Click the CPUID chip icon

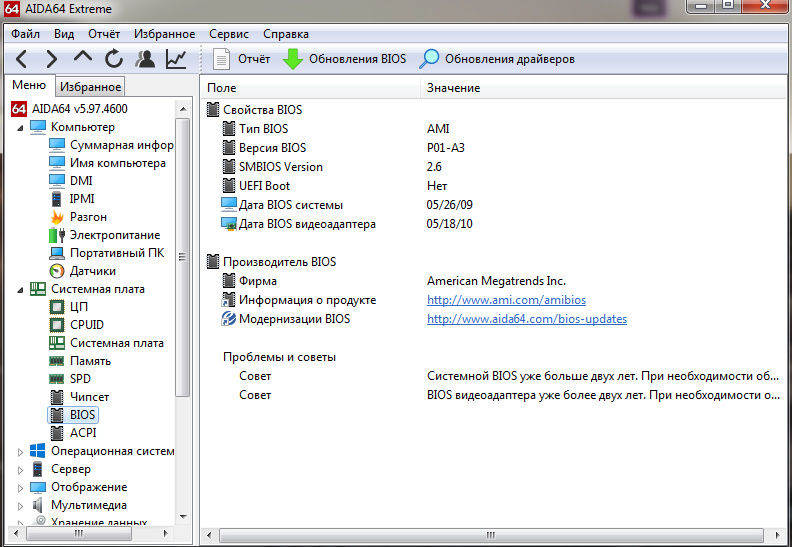(57, 325)
